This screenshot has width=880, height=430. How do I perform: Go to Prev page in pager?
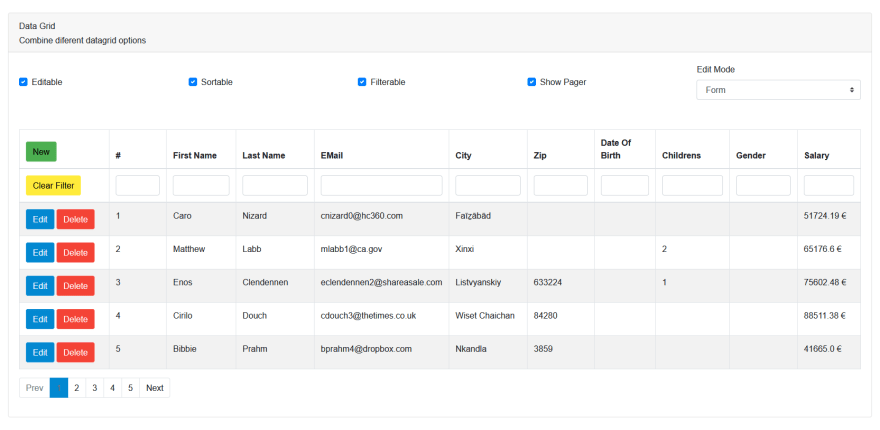(x=35, y=388)
